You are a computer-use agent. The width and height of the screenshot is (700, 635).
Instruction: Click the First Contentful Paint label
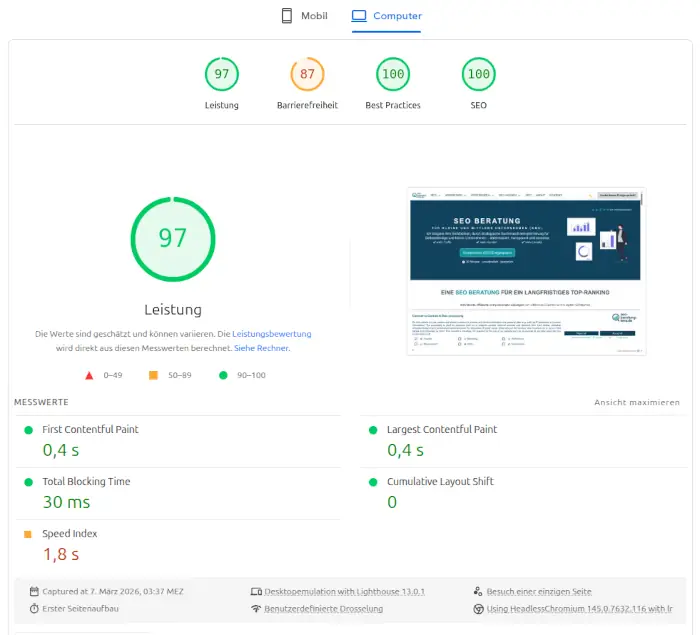pyautogui.click(x=90, y=429)
